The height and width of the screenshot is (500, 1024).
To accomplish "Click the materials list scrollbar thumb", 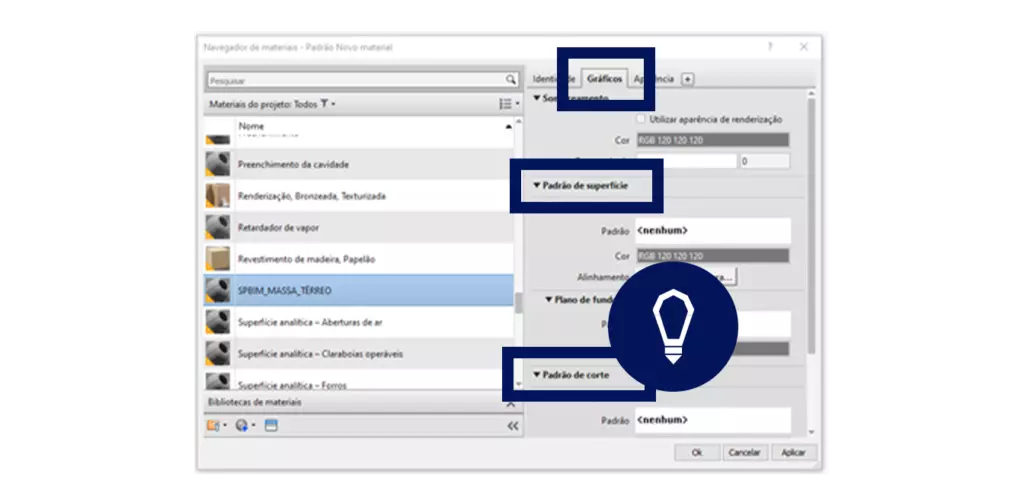I will [x=519, y=303].
